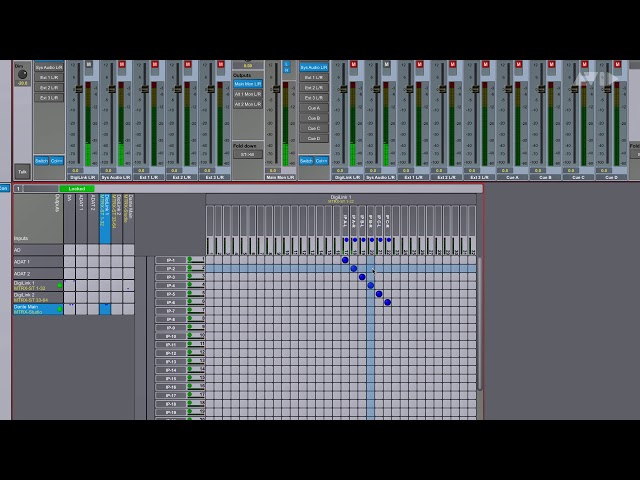Viewport: 640px width, 480px height.
Task: Select Alt 1 Mon L/R output
Action: pyautogui.click(x=248, y=94)
